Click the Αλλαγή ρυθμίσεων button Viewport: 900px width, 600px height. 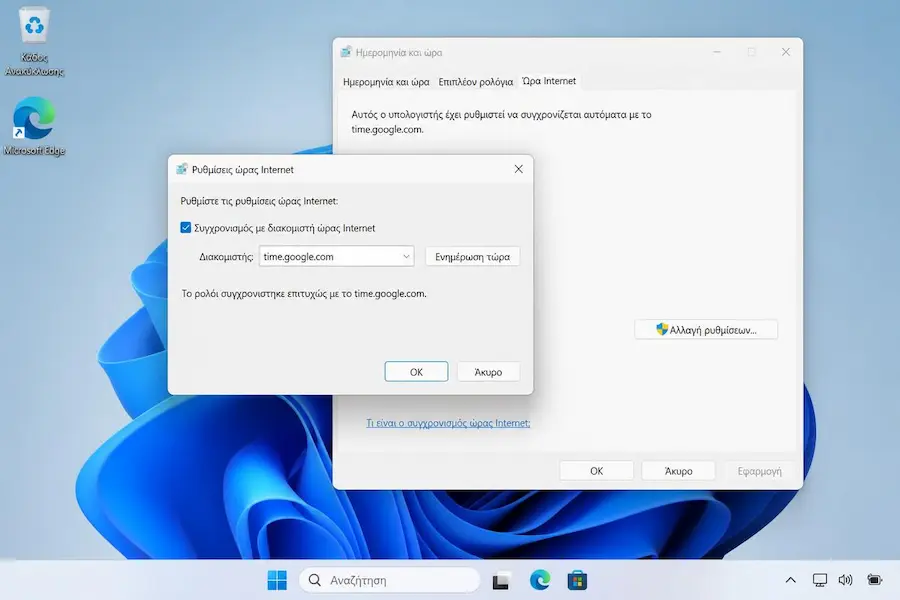coord(706,330)
